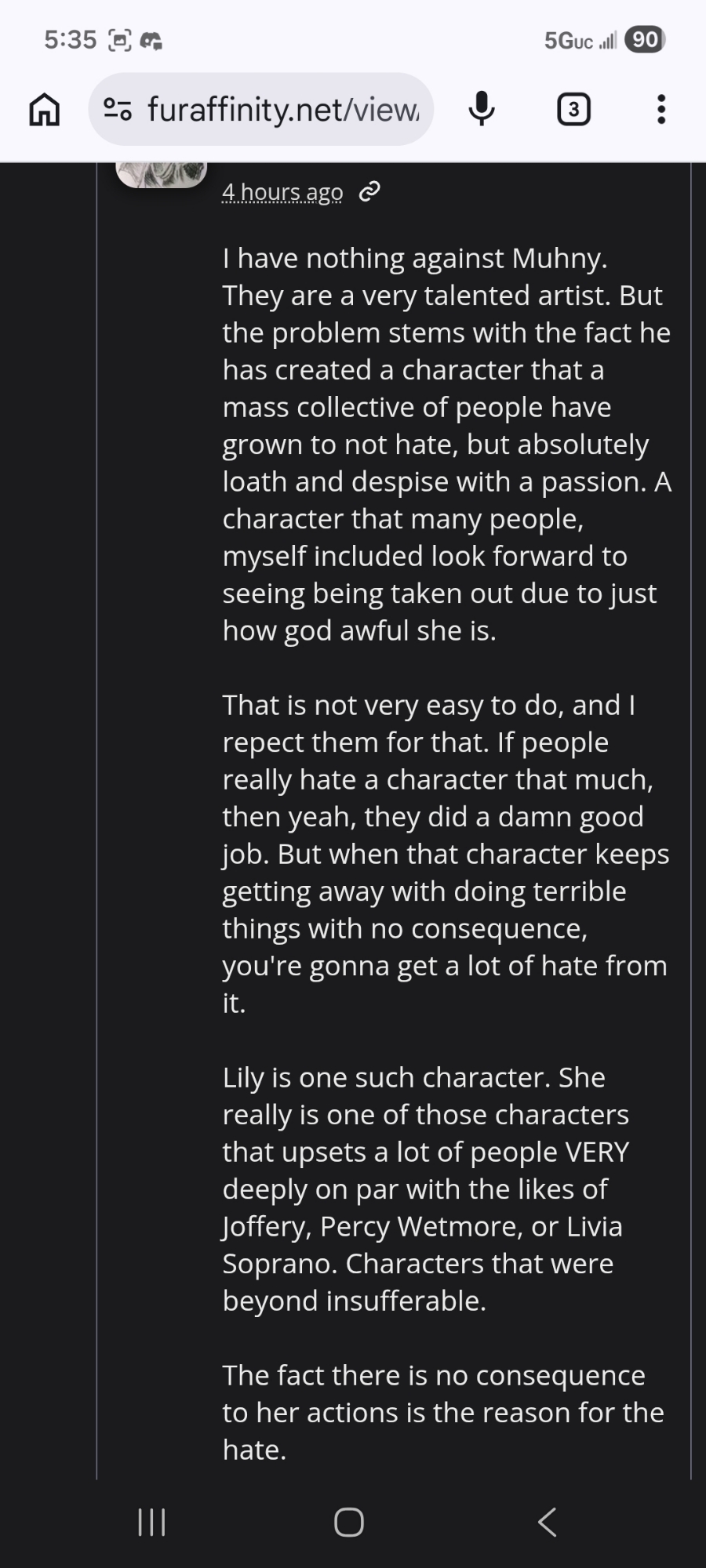Tap the battery level indicator showing 90
The width and height of the screenshot is (706, 1568).
tap(645, 39)
